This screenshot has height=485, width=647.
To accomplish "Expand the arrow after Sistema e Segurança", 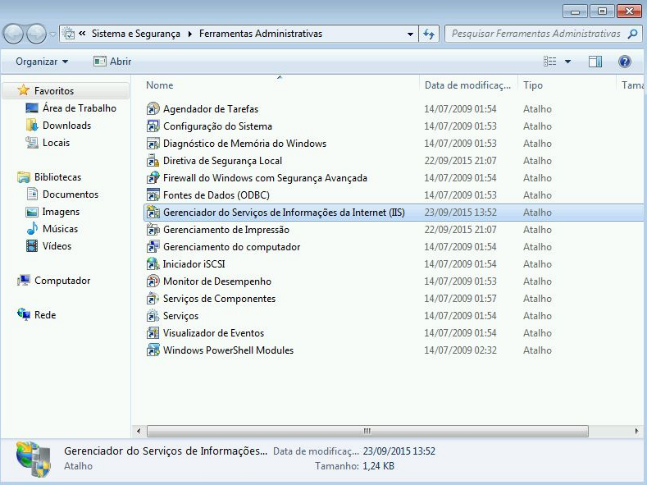I will [x=190, y=34].
